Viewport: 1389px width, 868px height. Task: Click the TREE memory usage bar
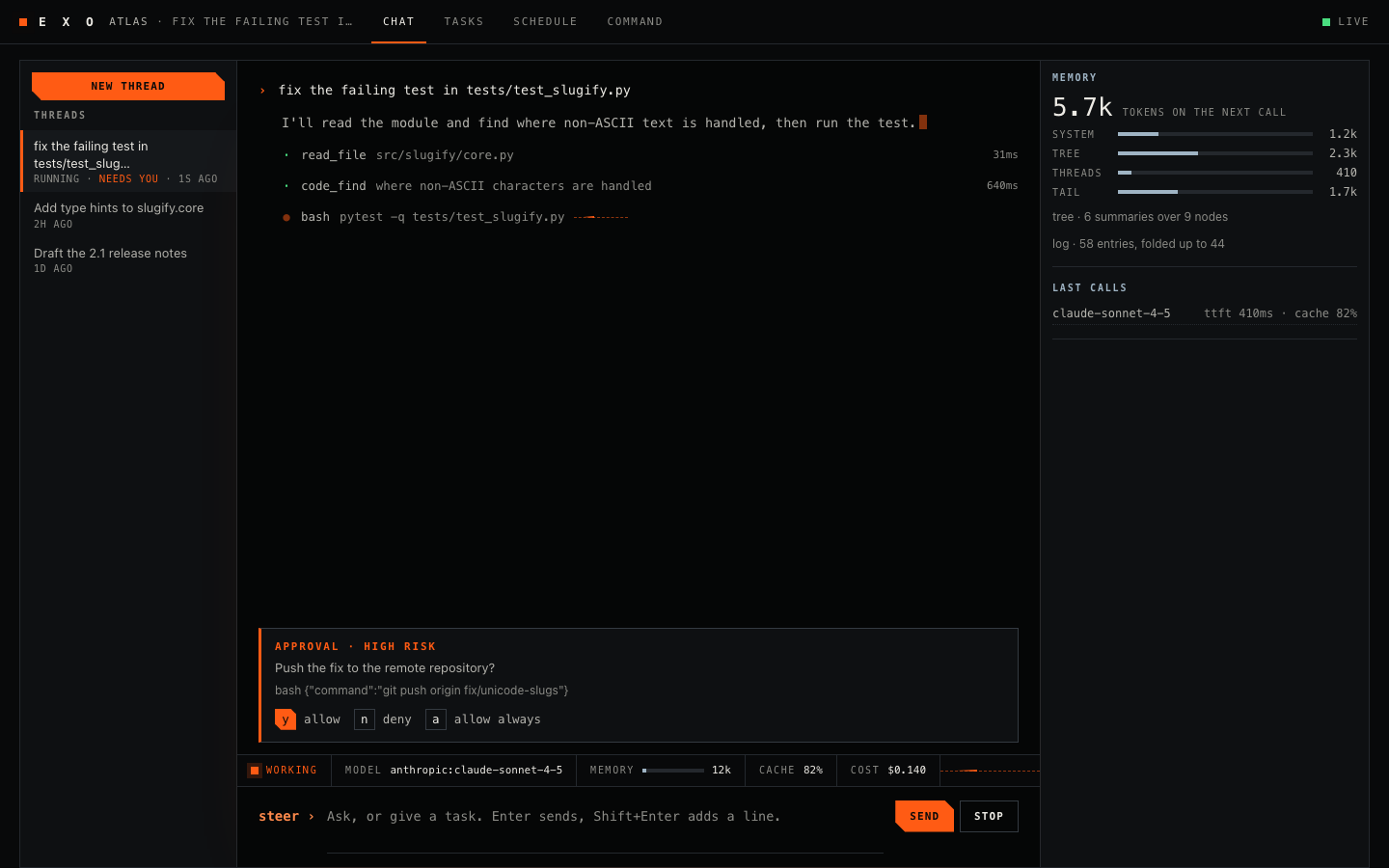point(1215,153)
